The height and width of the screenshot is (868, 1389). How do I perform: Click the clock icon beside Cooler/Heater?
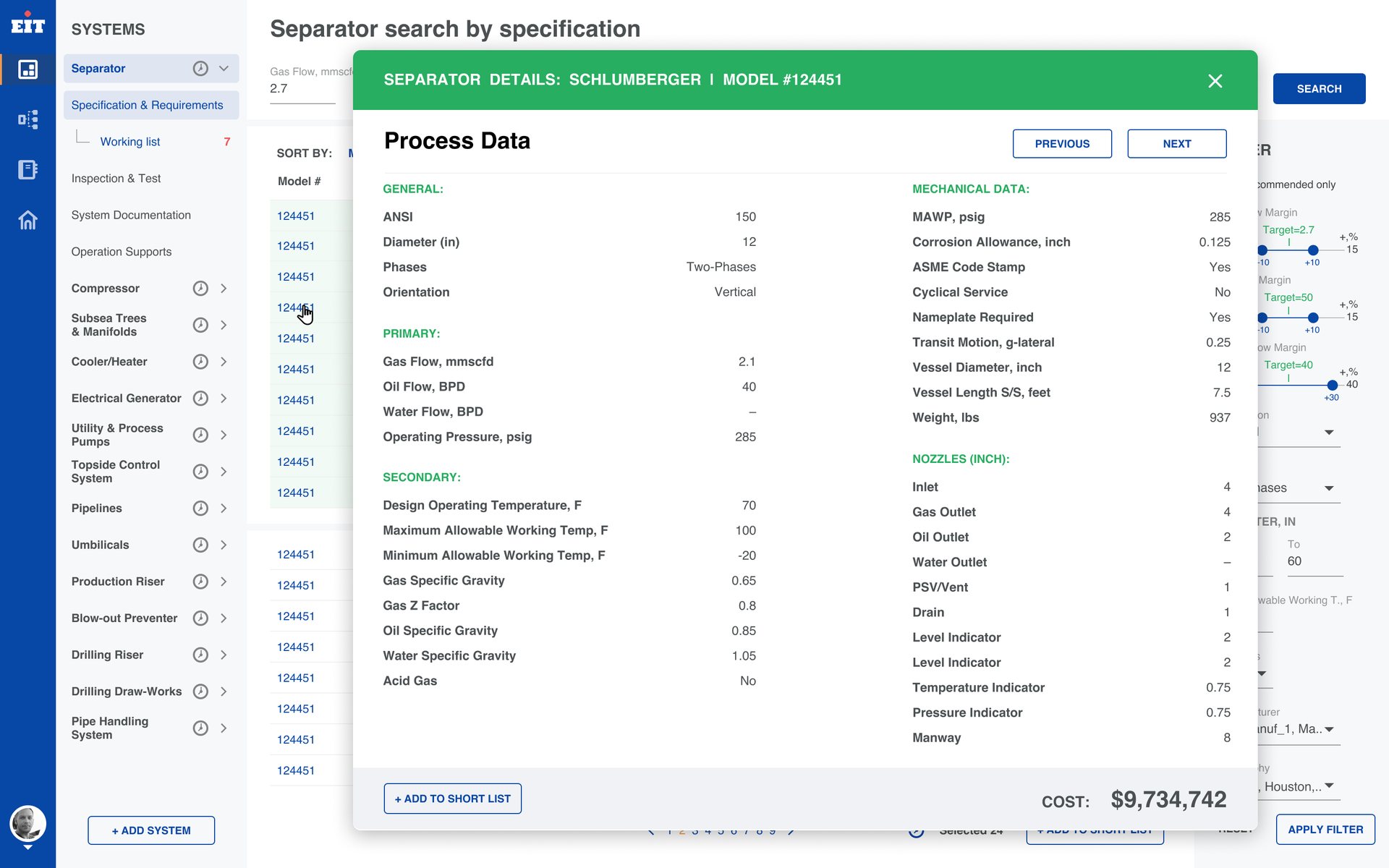(x=200, y=362)
